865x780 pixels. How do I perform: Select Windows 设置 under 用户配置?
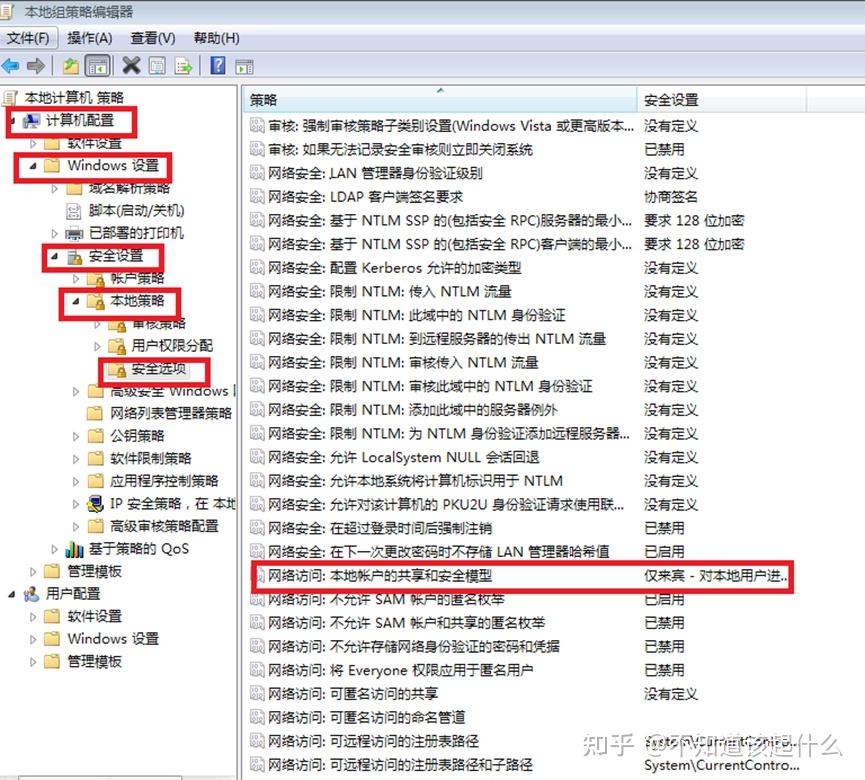(x=113, y=639)
